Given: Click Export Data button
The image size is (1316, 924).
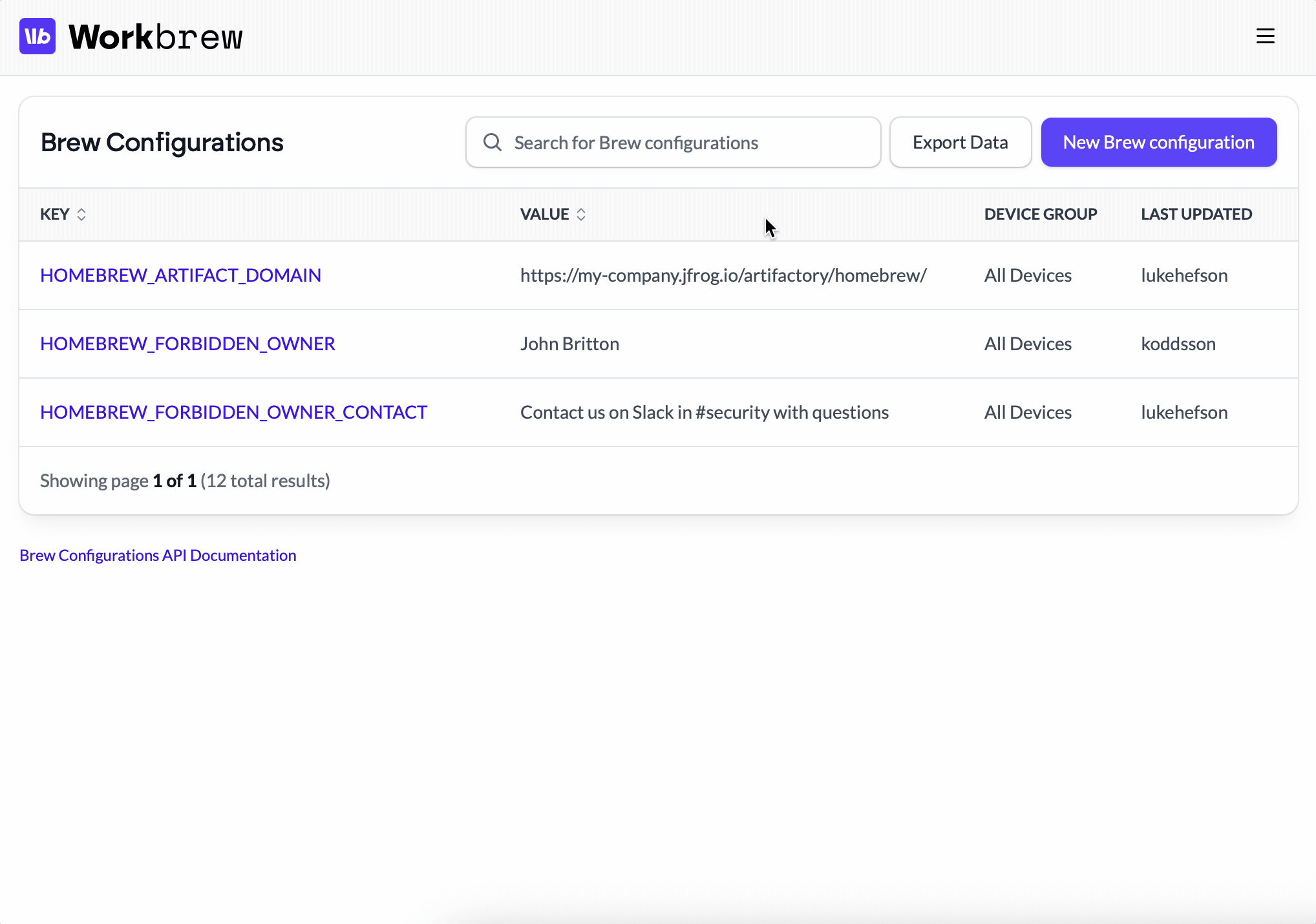Looking at the screenshot, I should point(960,142).
